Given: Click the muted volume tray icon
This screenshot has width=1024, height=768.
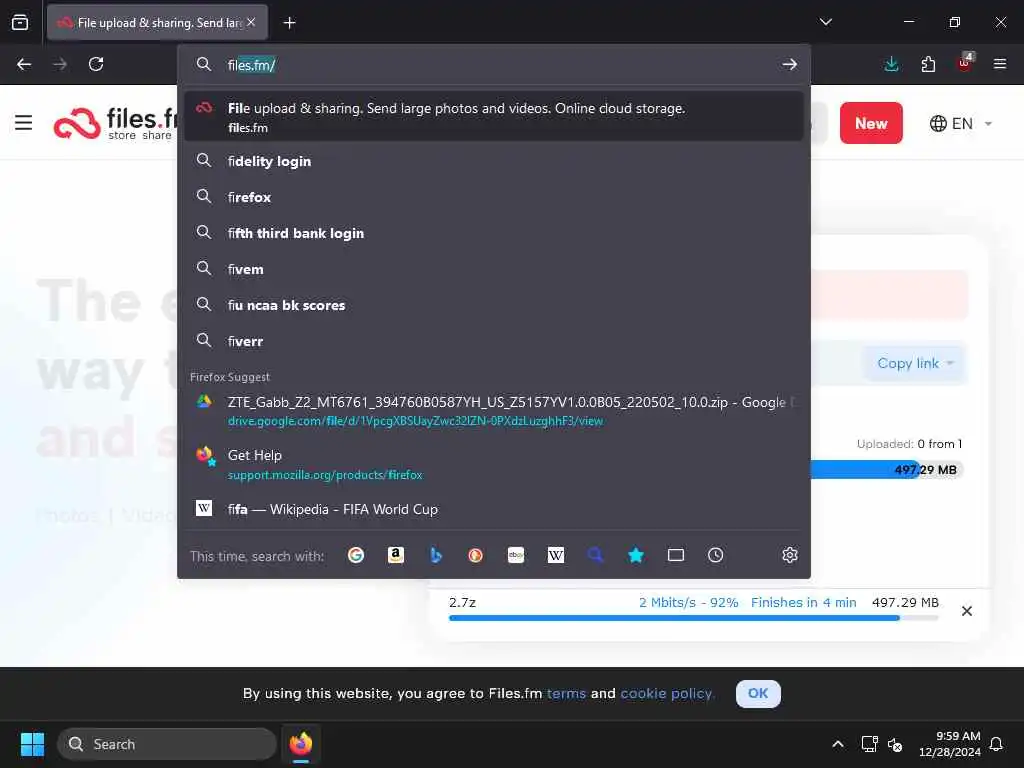Looking at the screenshot, I should click(895, 744).
